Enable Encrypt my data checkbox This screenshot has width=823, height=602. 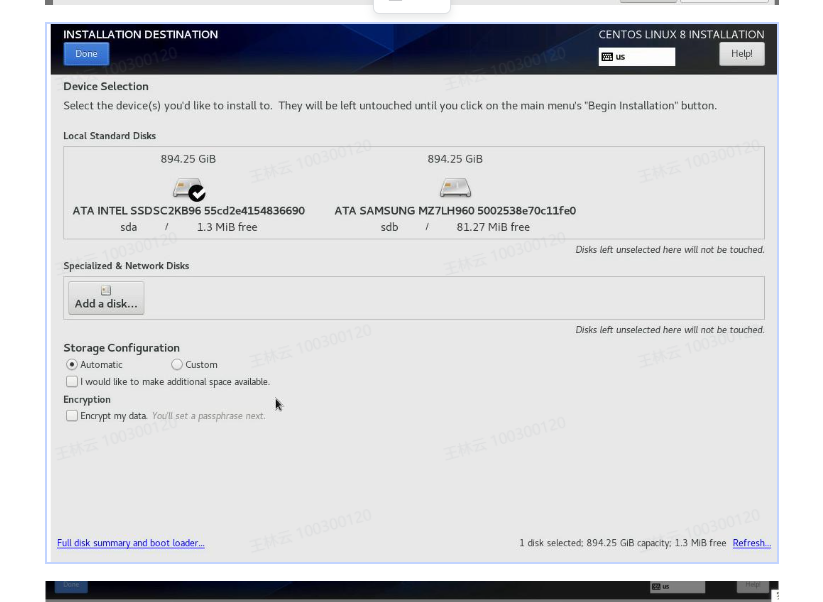click(x=72, y=416)
